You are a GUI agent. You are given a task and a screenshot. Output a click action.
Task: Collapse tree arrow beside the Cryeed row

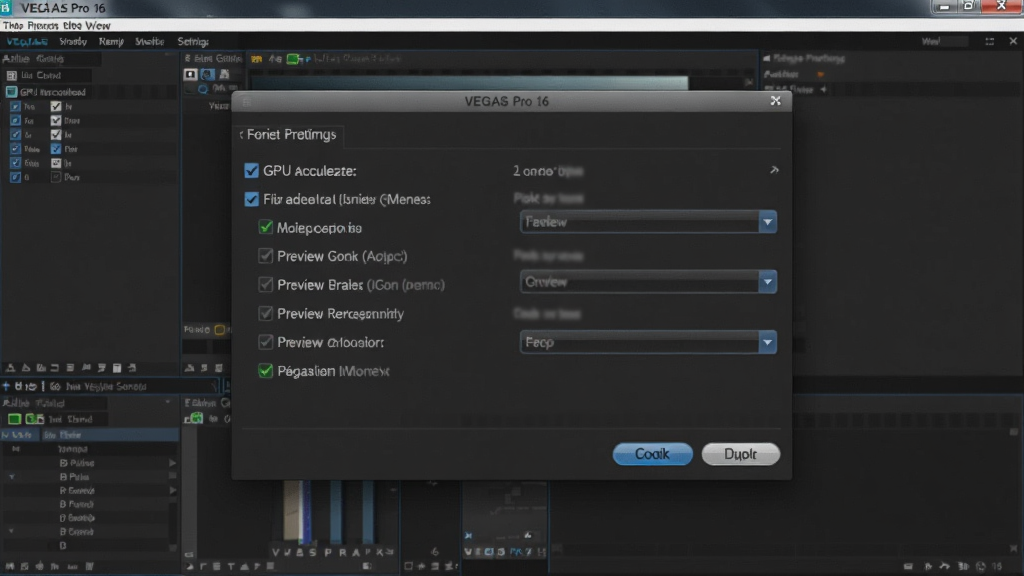click(12, 532)
